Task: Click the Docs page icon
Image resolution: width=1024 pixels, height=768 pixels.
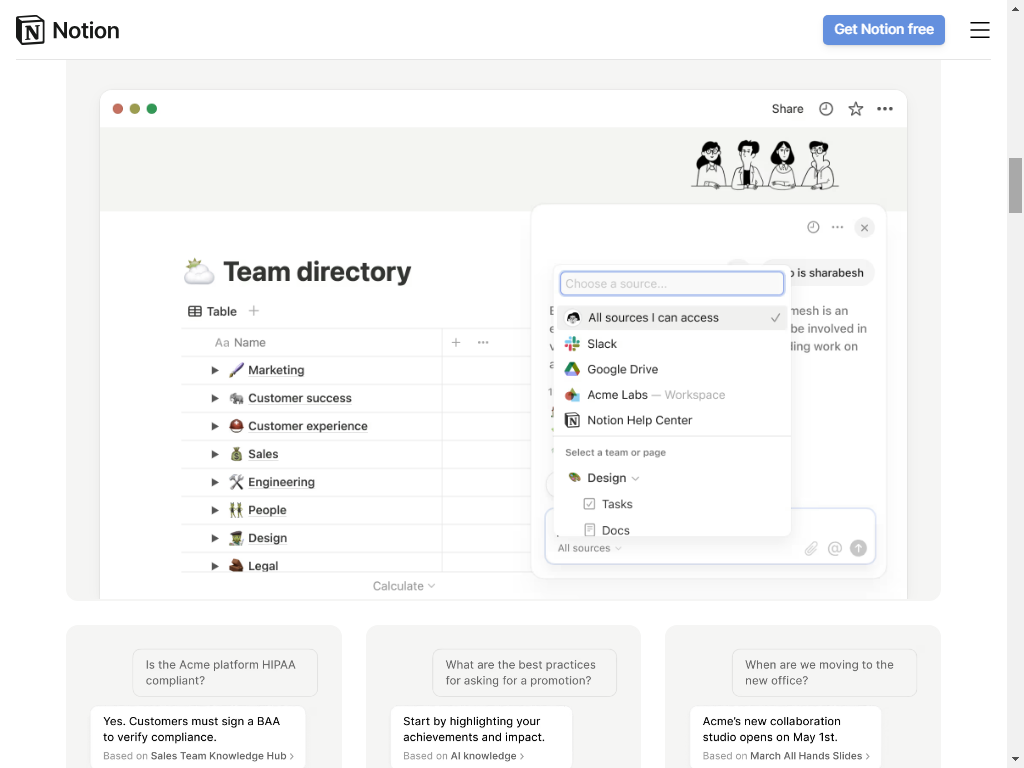Action: point(590,530)
